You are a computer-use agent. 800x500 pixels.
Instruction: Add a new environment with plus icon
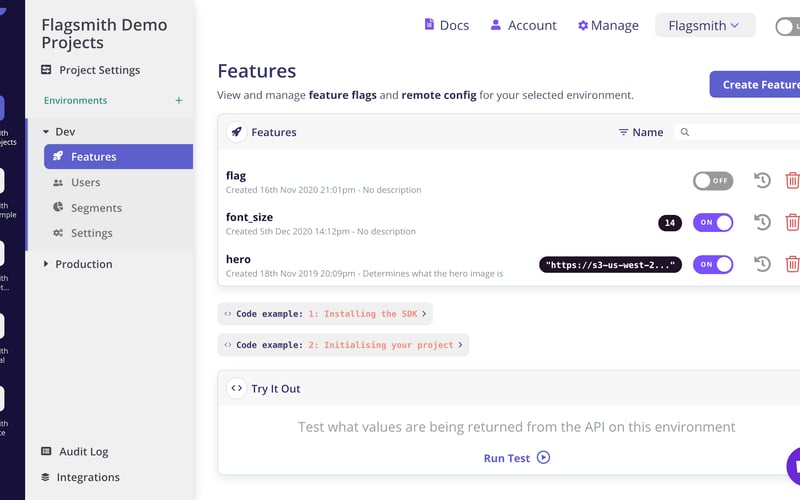point(179,101)
